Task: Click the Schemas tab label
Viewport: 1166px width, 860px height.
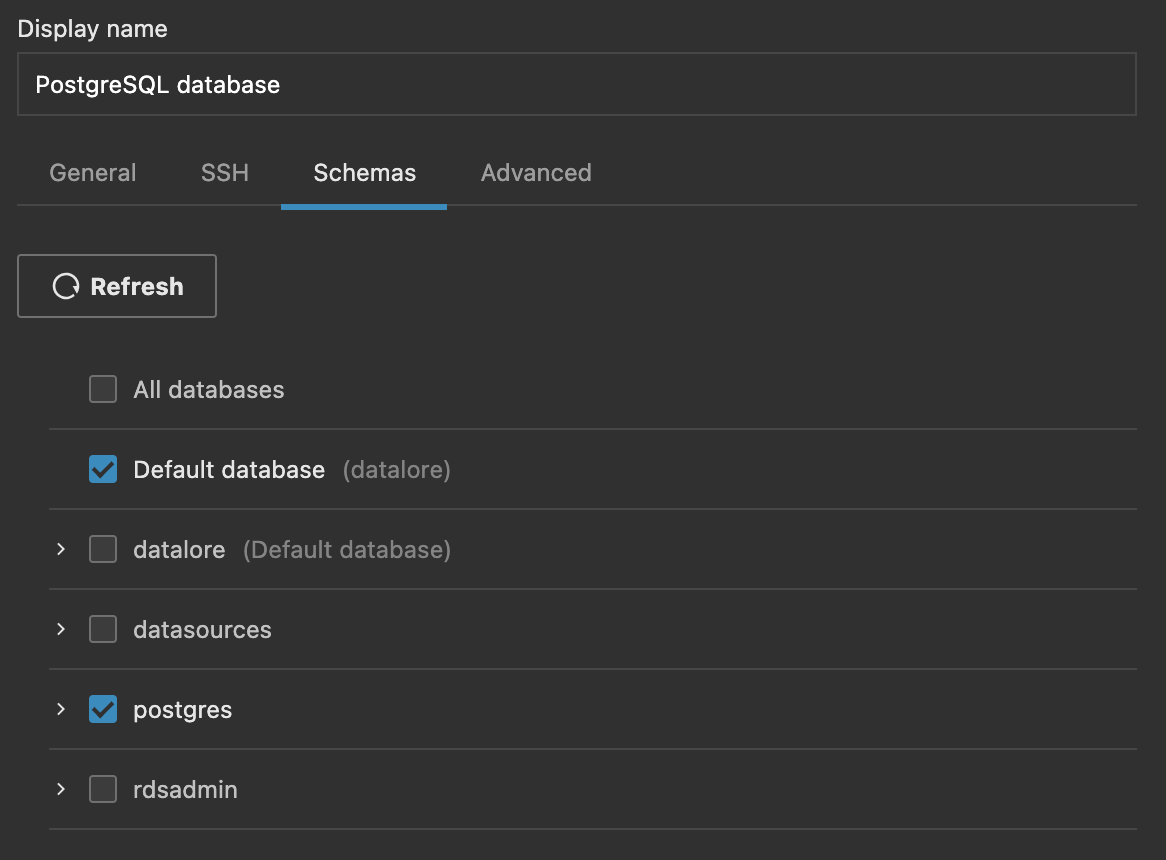Action: [x=363, y=172]
